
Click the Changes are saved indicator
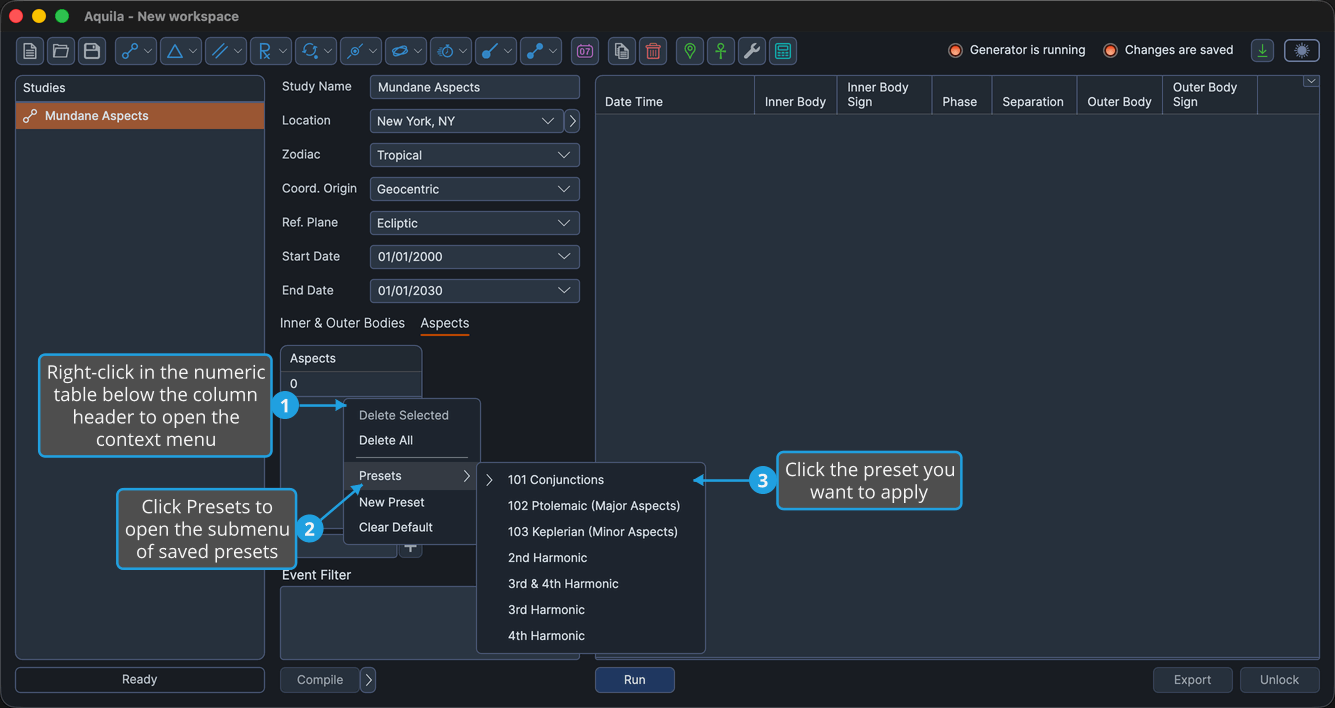tap(1168, 50)
